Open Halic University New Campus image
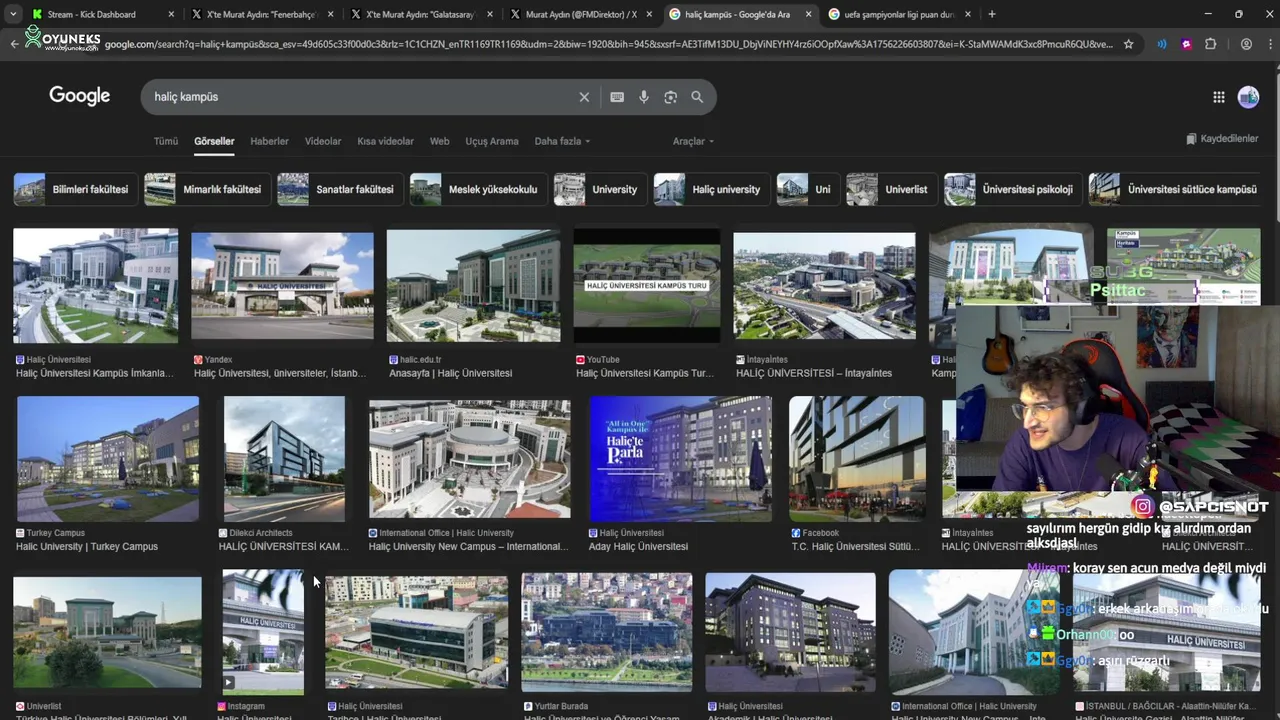Viewport: 1280px width, 720px height. (x=470, y=459)
